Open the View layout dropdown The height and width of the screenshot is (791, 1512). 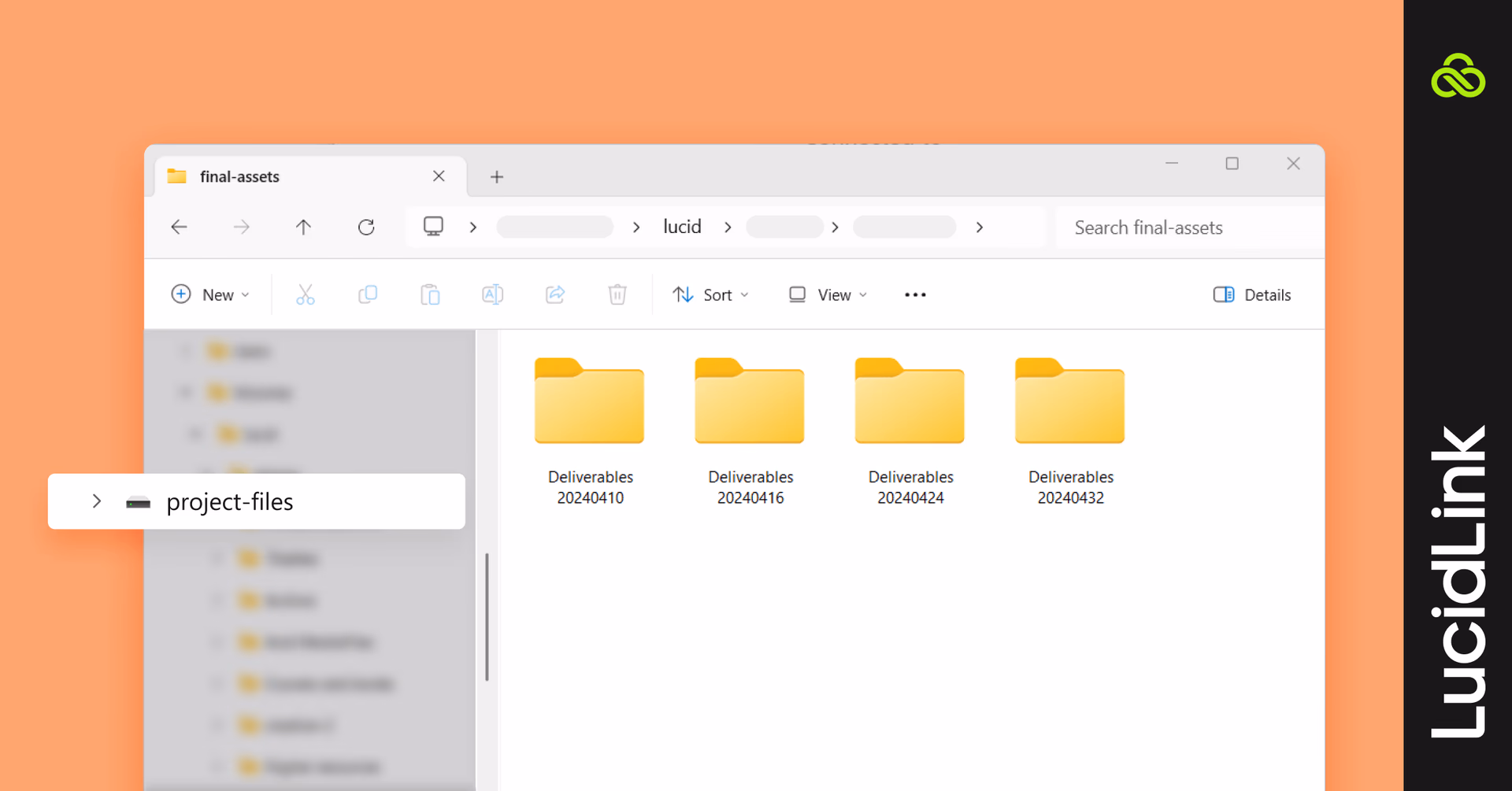(x=828, y=294)
